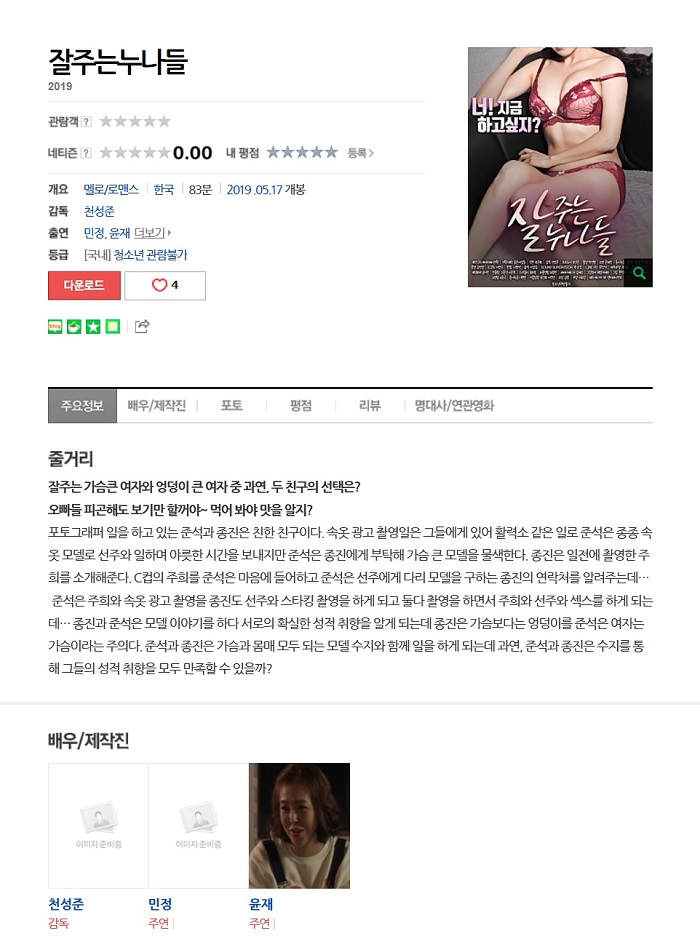Select the 리뷰 tab
Screen dimensions: 700x952
(x=370, y=406)
